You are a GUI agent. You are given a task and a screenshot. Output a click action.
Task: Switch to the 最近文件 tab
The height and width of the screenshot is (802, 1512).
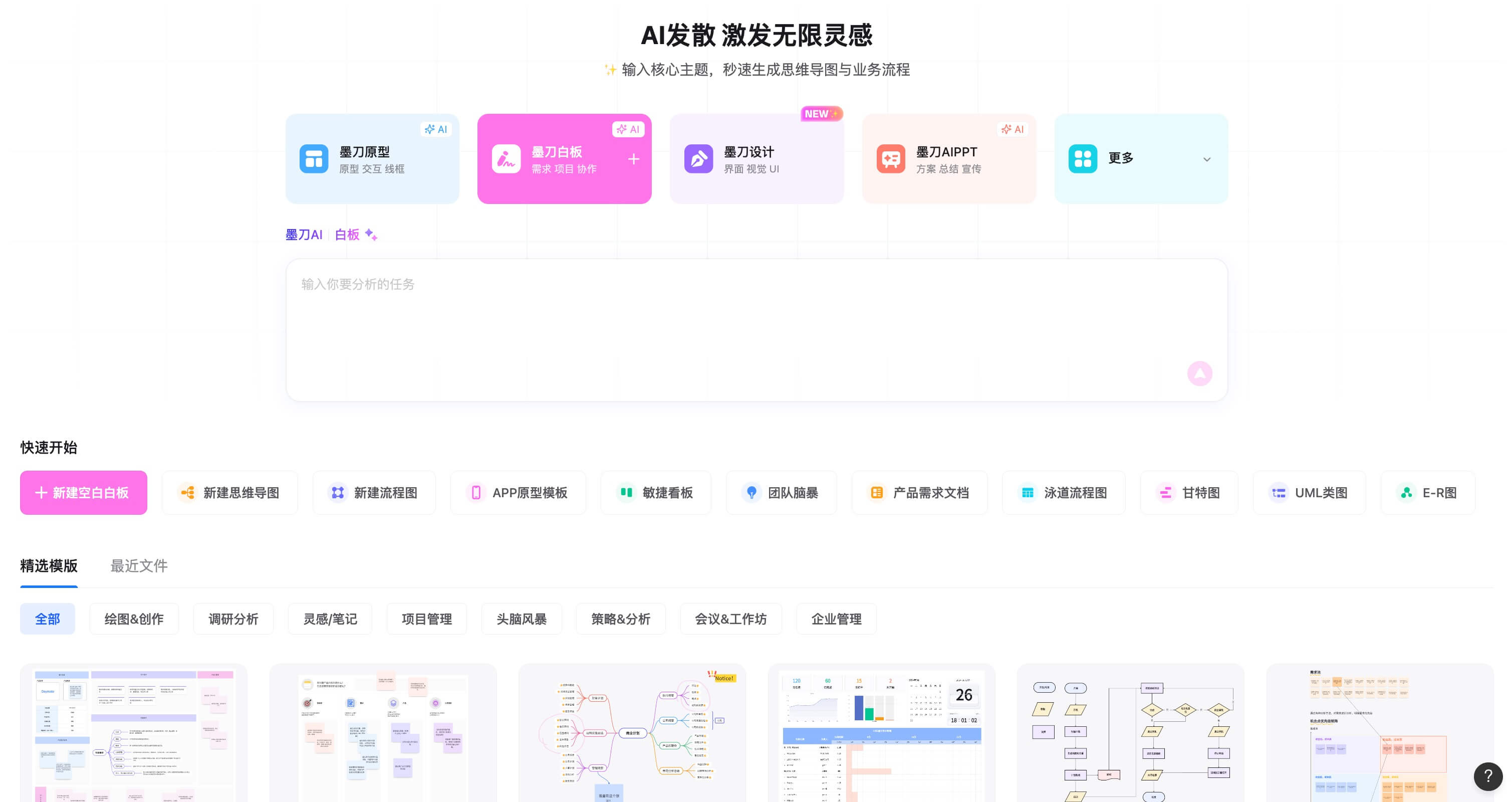(x=139, y=566)
